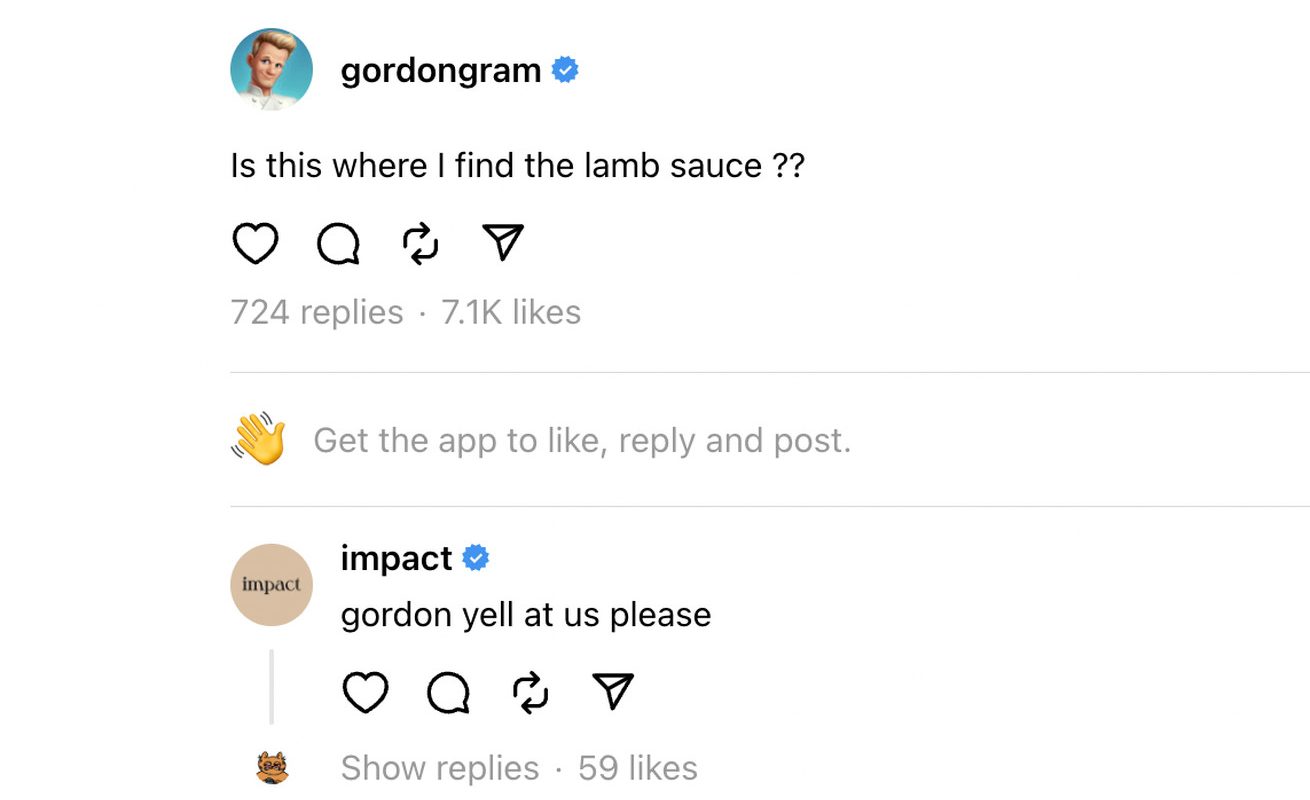This screenshot has width=1310, height=800.
Task: Open the impact username link
Action: pyautogui.click(x=397, y=558)
